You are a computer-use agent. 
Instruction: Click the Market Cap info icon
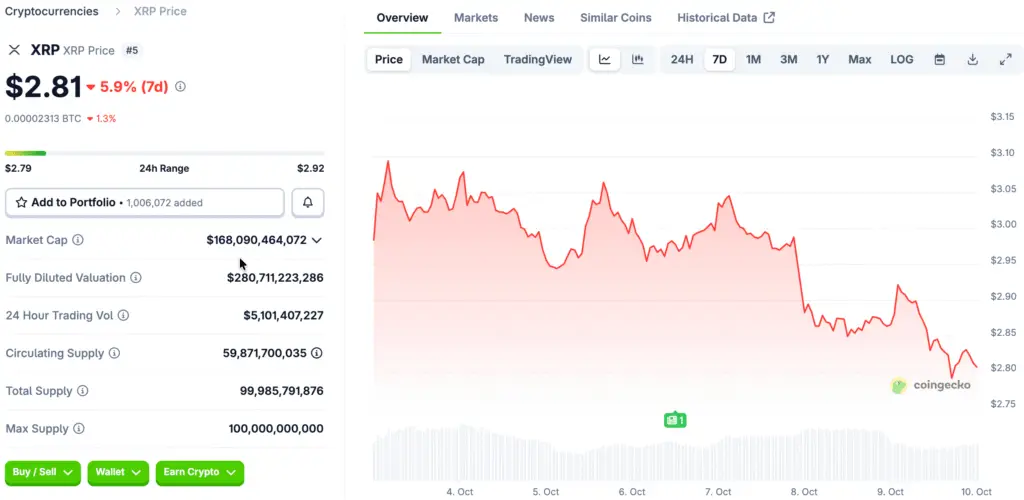(78, 240)
